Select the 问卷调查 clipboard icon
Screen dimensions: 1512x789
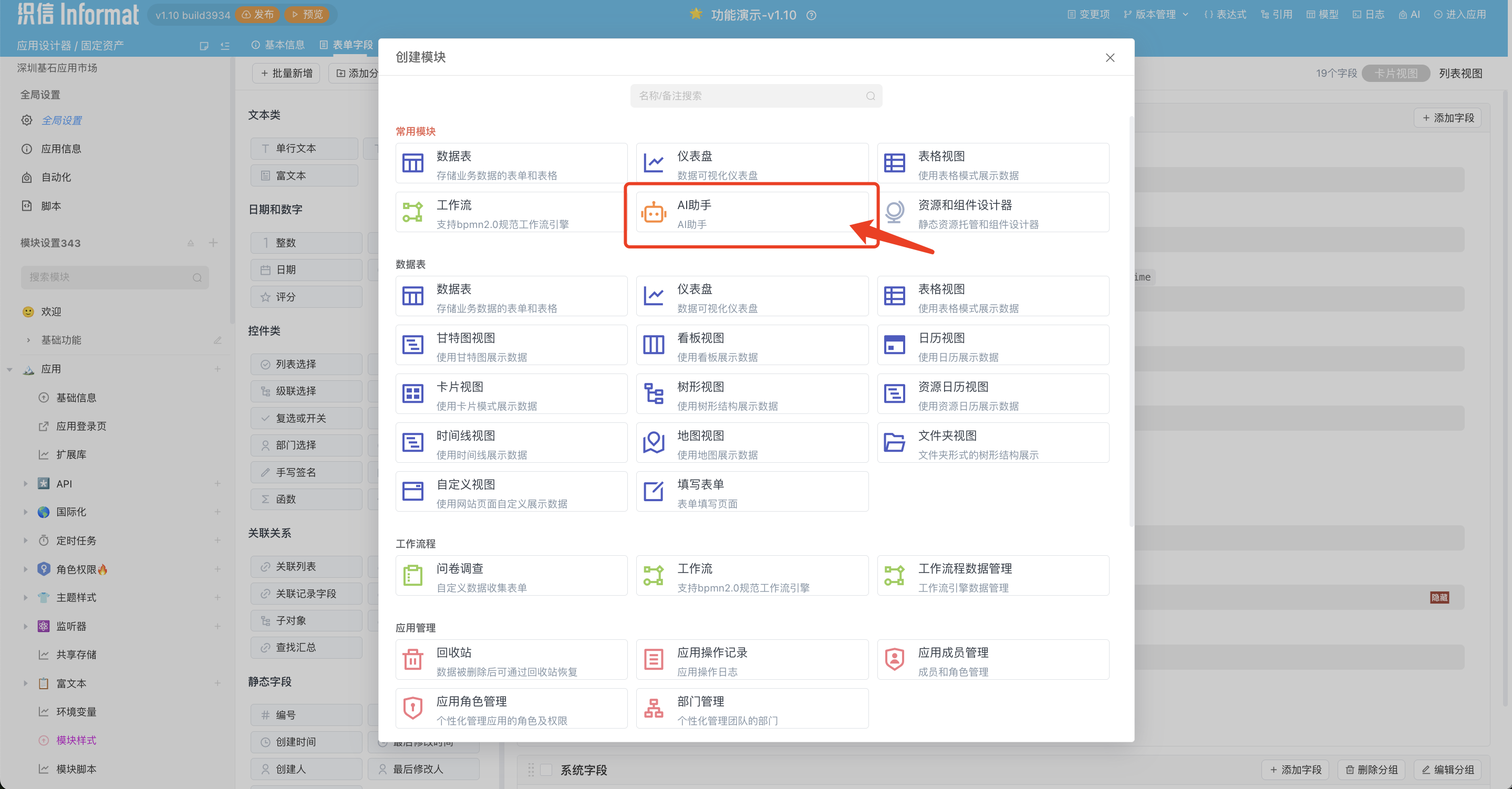pos(412,576)
